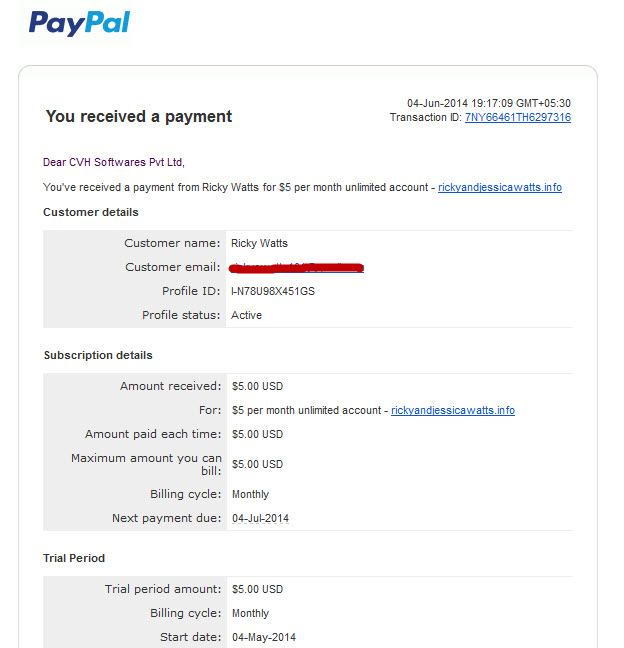624x648 pixels.
Task: Open rickyandjessicawatts.info link in payment message
Action: coord(500,187)
